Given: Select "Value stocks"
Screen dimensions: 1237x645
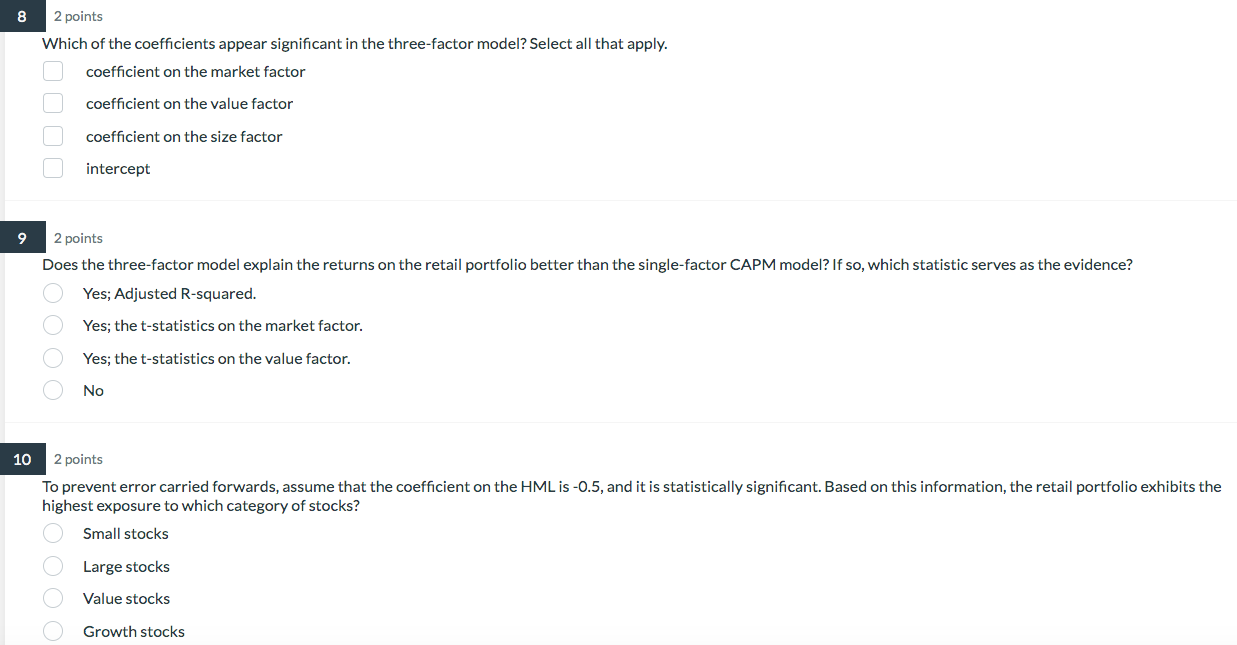Looking at the screenshot, I should pos(52,597).
